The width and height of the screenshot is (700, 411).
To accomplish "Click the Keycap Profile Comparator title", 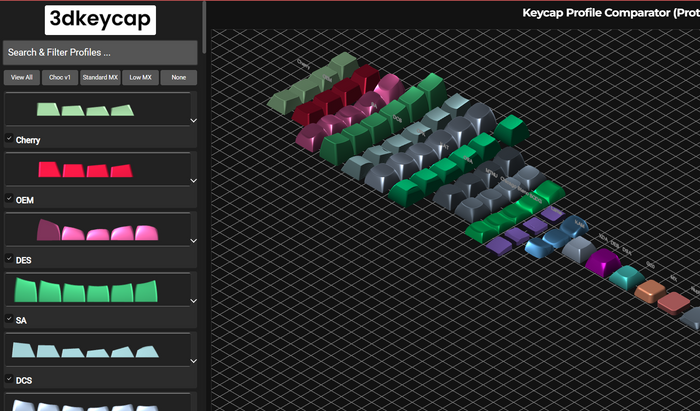I will pyautogui.click(x=611, y=12).
